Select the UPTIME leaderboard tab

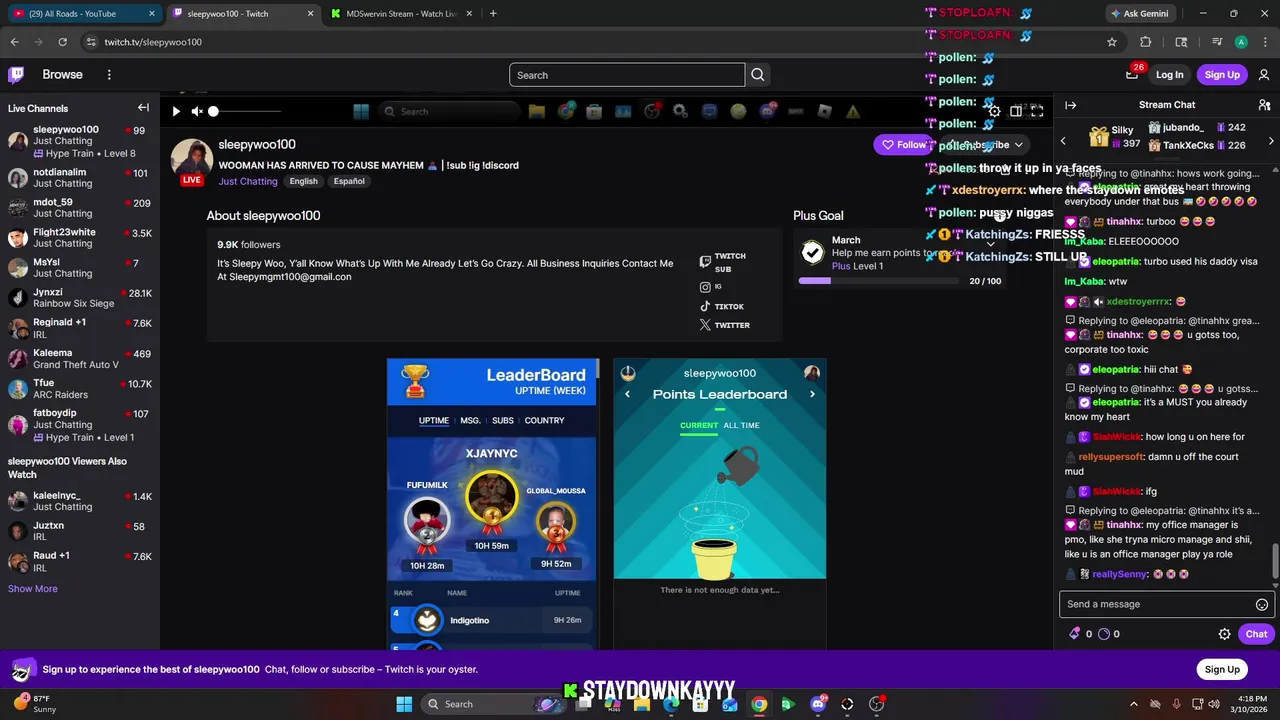(x=433, y=421)
